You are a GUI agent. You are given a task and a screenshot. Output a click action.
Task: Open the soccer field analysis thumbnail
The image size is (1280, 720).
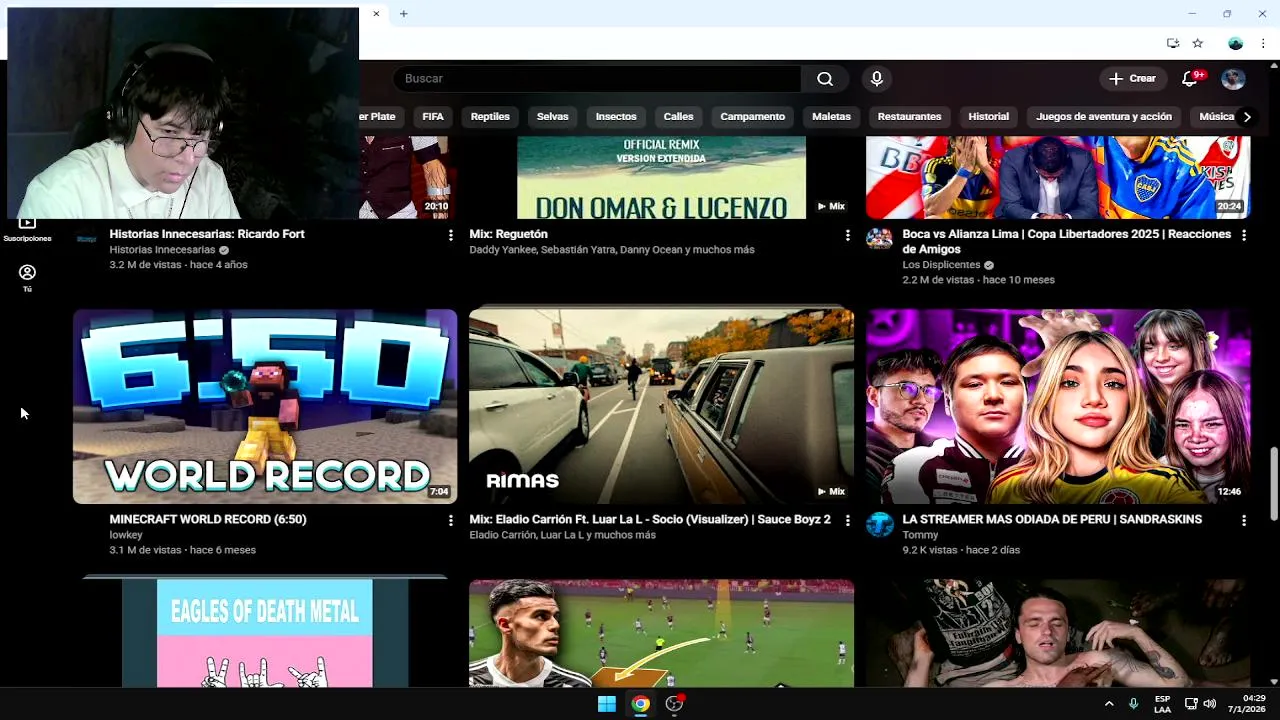661,633
